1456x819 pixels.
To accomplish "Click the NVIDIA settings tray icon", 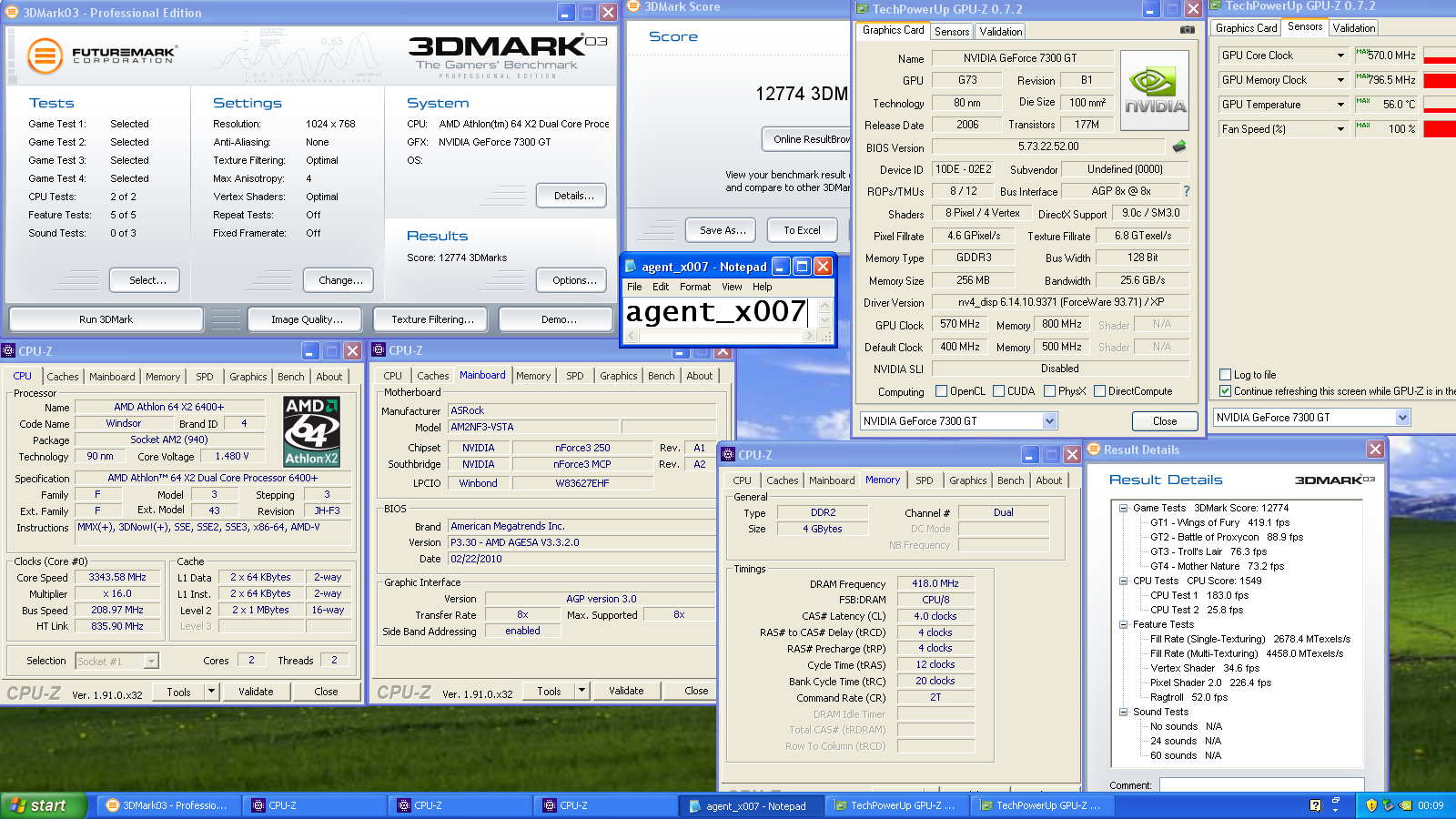I will click(1405, 805).
